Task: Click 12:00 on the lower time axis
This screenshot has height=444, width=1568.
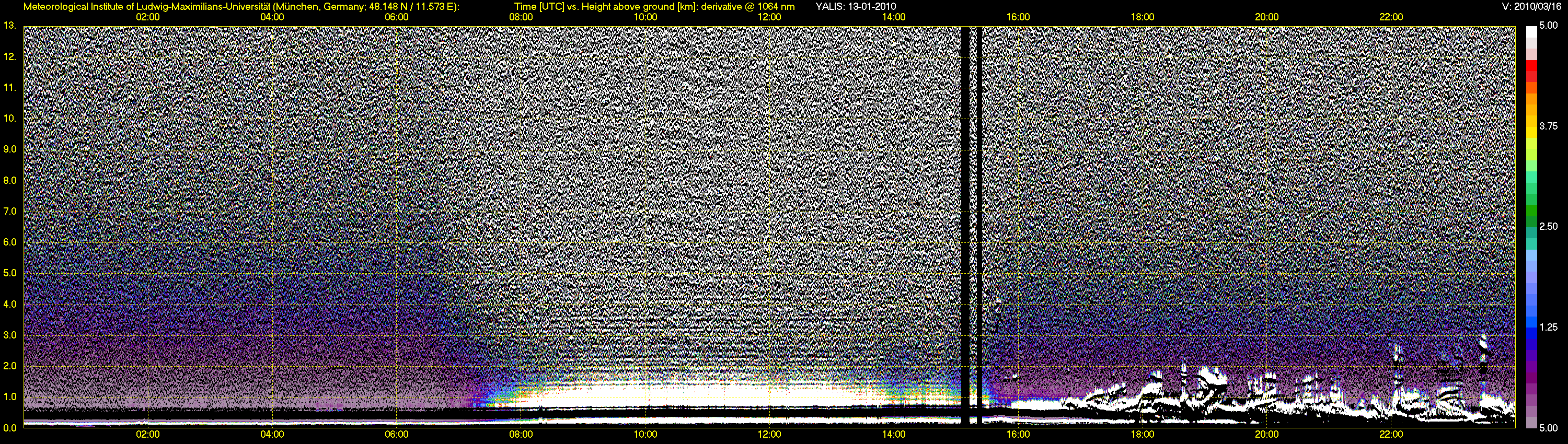Action: click(769, 434)
